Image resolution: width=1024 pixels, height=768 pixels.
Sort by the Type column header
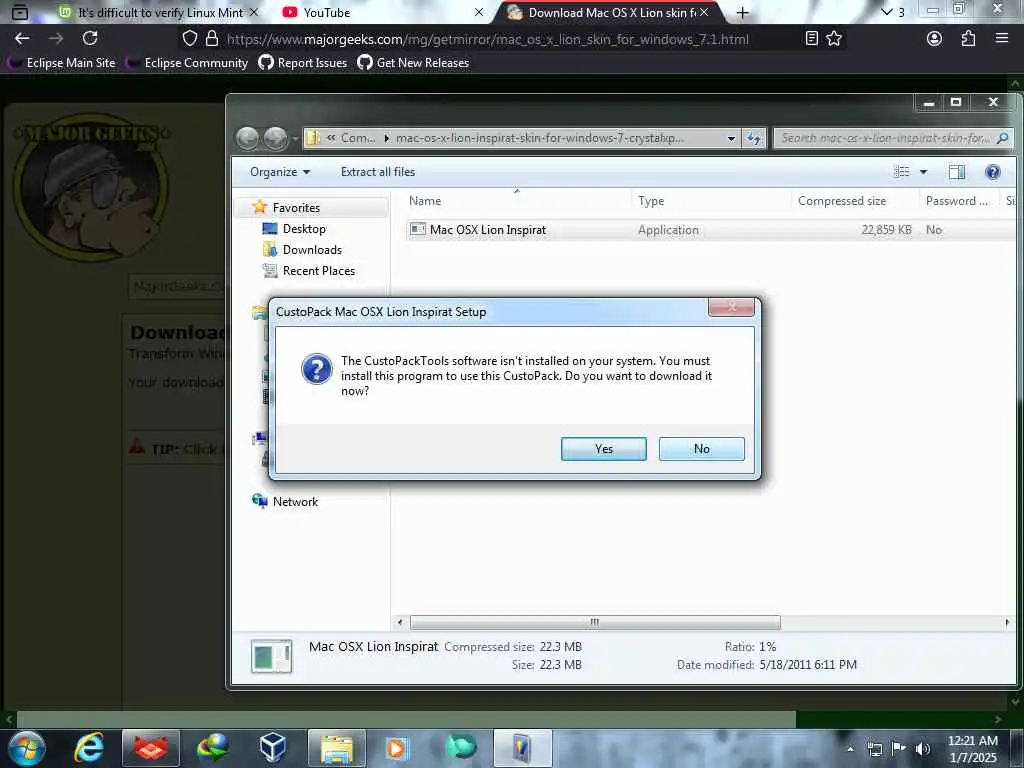pyautogui.click(x=651, y=201)
